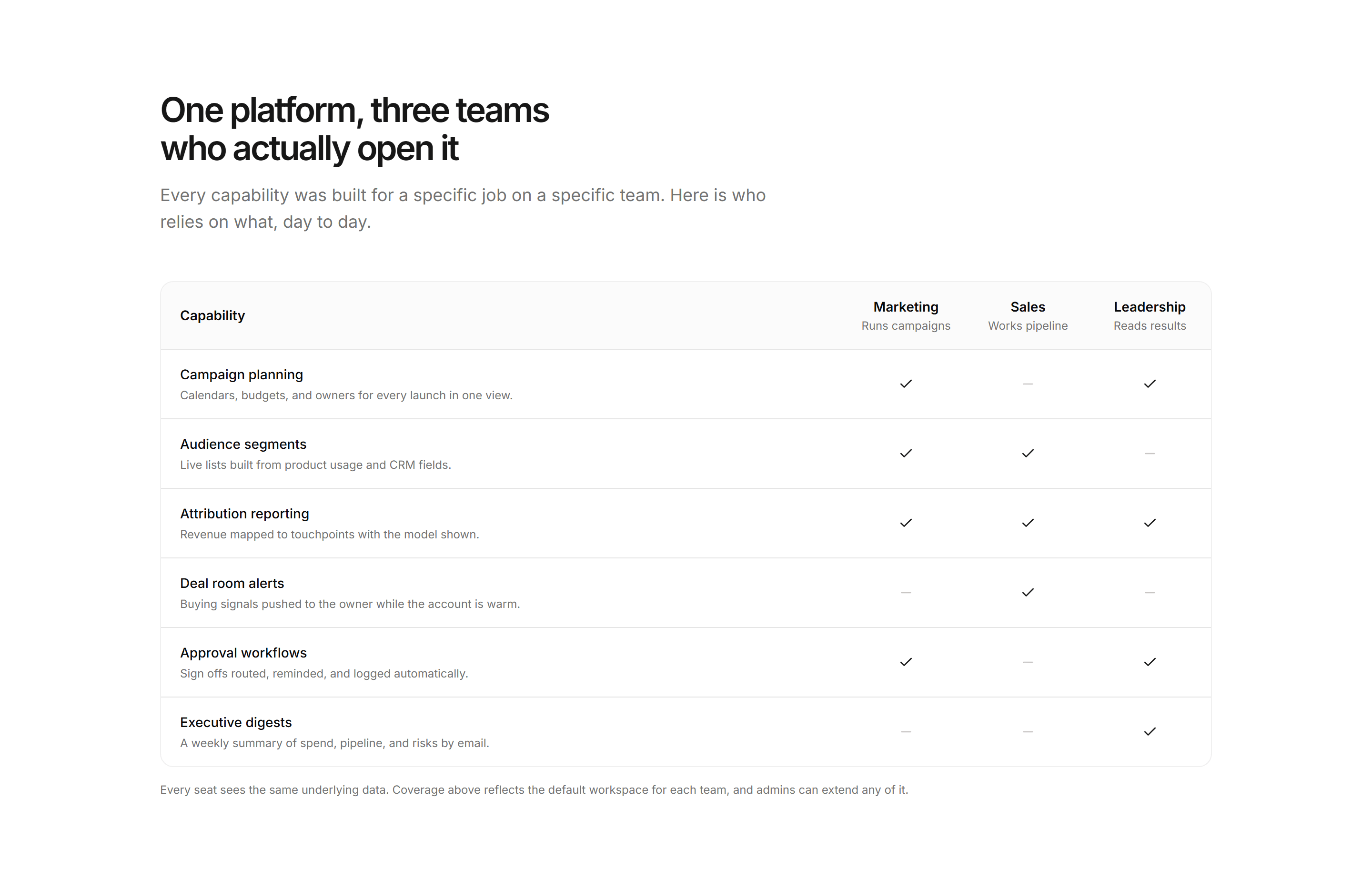Click the 'Every seat sees the same' footnote
This screenshot has height=890, width=1372.
[x=534, y=790]
